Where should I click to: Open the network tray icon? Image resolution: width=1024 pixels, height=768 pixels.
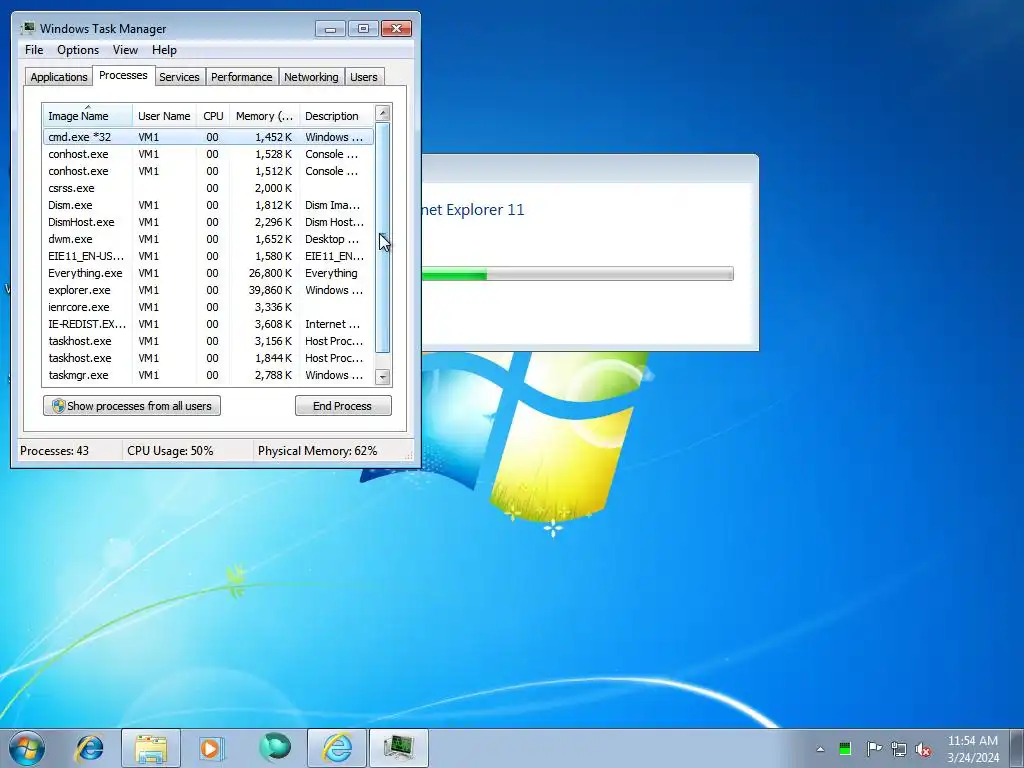[899, 749]
